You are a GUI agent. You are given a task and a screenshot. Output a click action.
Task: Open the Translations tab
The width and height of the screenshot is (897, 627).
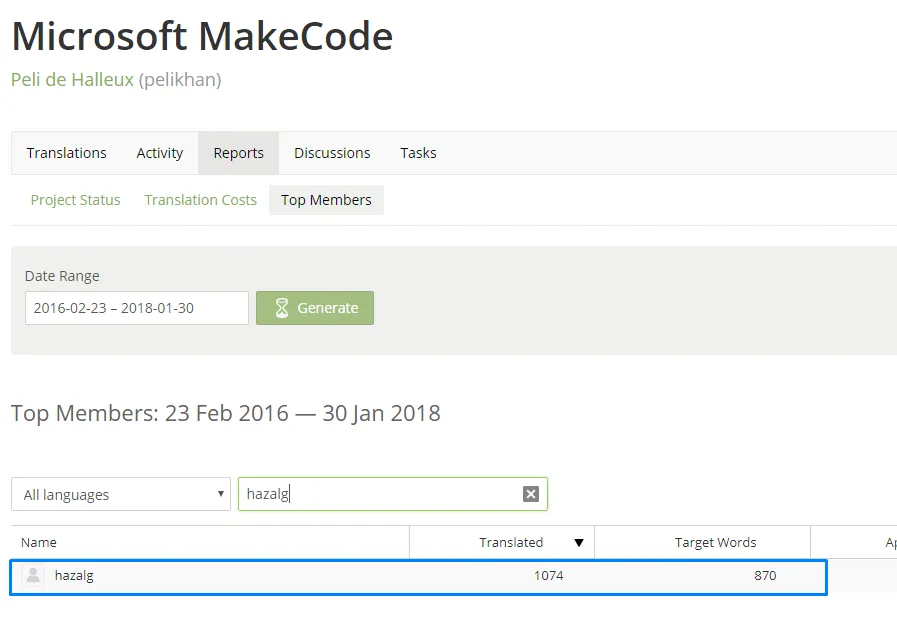click(x=66, y=153)
